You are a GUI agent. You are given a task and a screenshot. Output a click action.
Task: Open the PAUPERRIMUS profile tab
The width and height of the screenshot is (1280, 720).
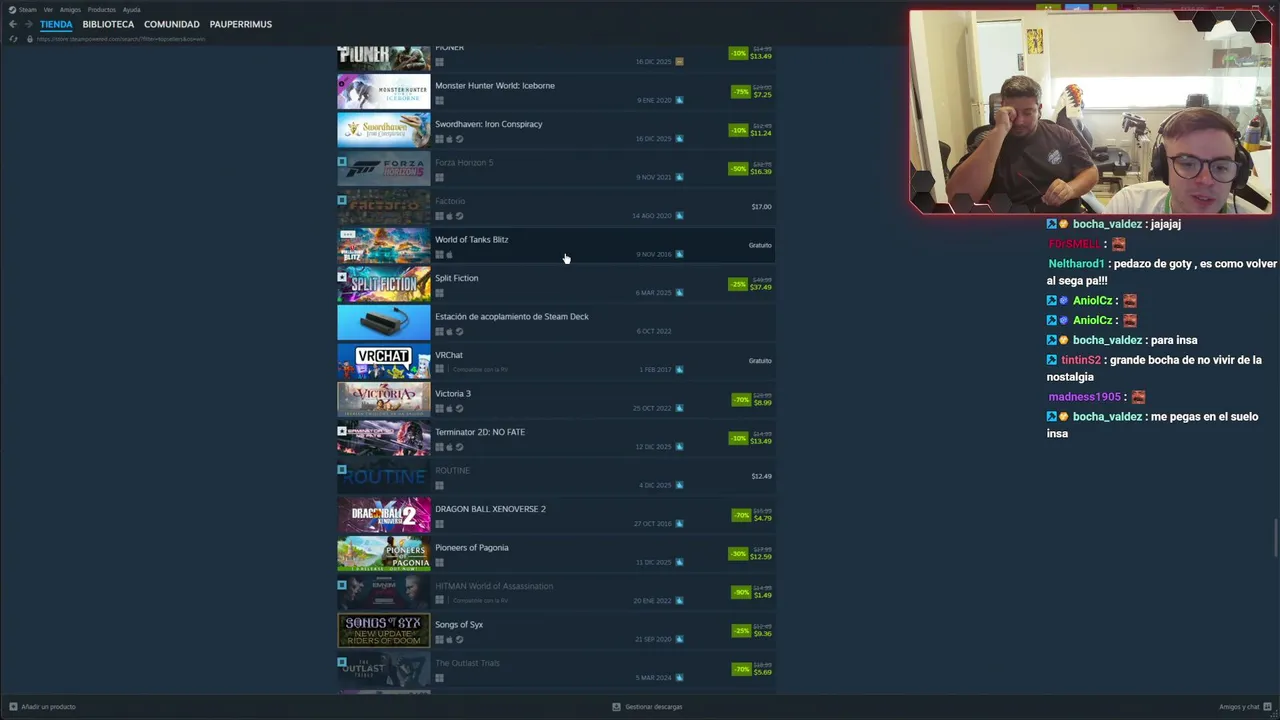tap(241, 24)
